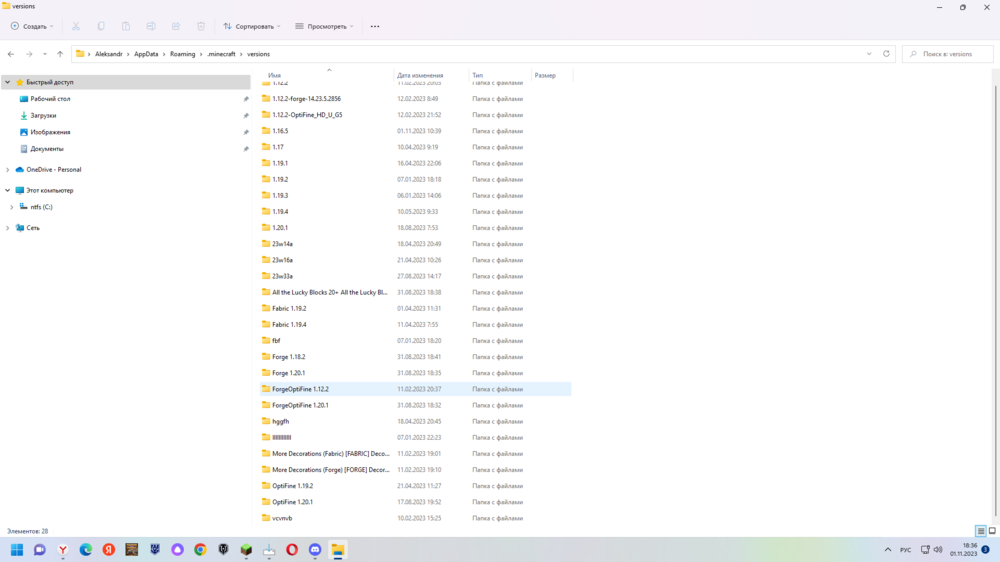Select Изображения in the sidebar
1000x562 pixels.
coord(50,132)
